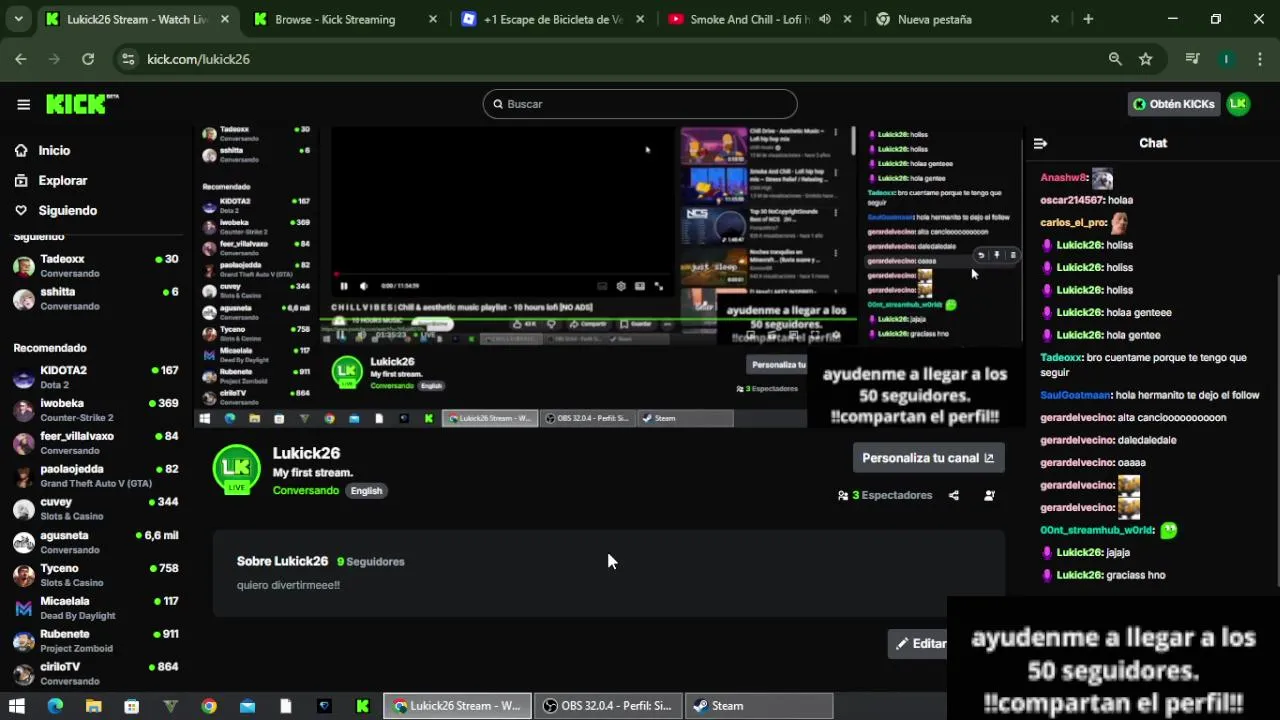Open the Kick hamburger sidebar menu
1280x720 pixels.
(x=23, y=104)
